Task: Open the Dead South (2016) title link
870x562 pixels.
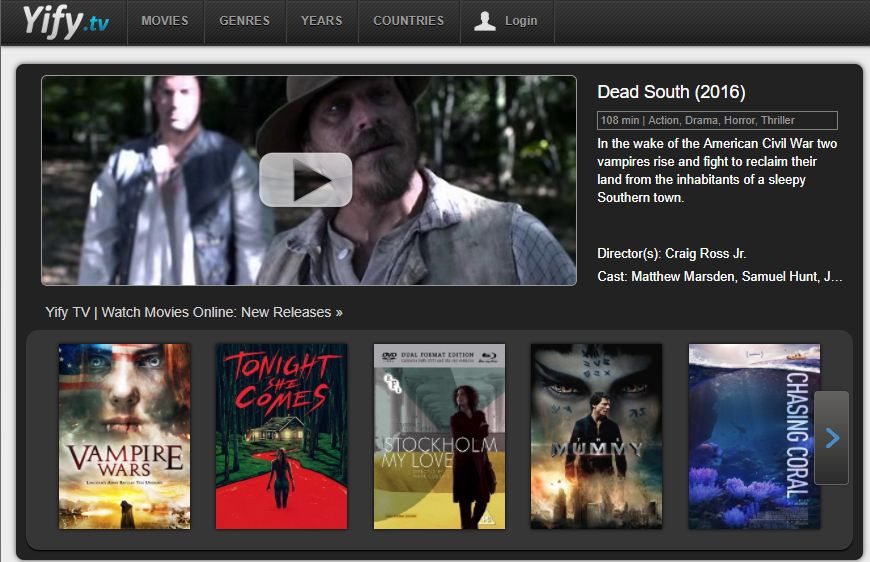Action: point(671,92)
